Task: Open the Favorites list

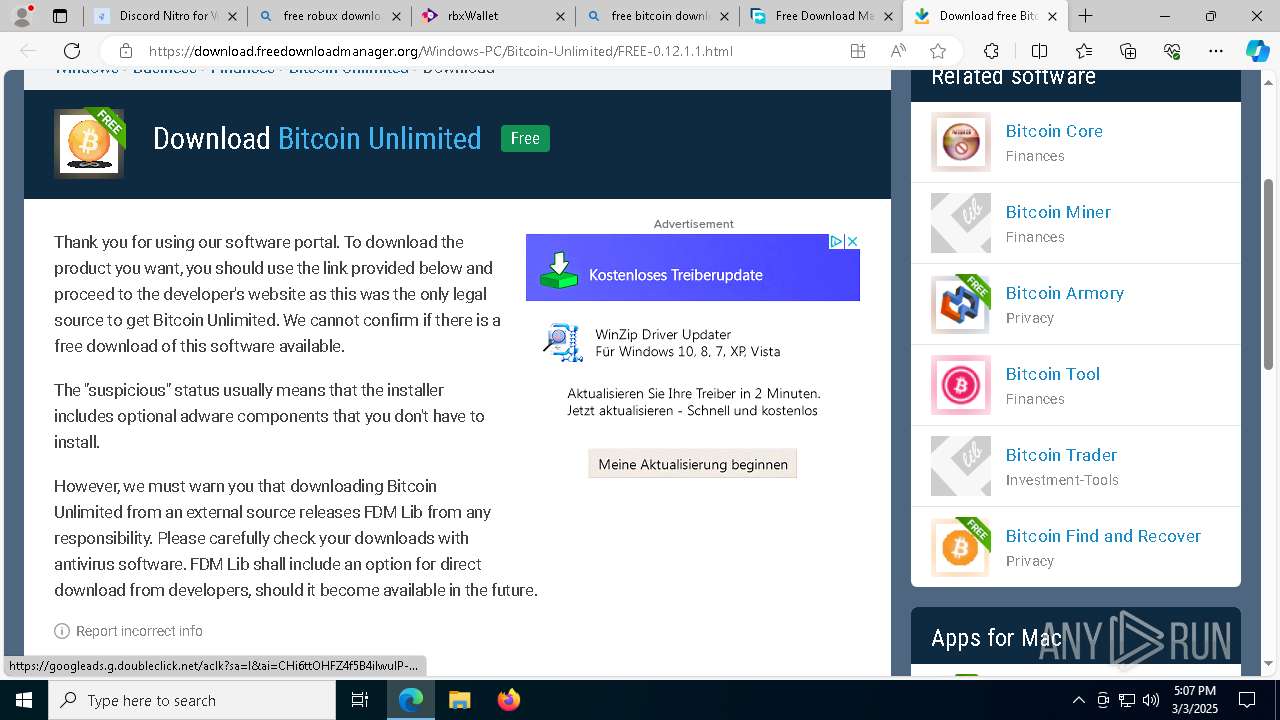Action: coord(1084,51)
